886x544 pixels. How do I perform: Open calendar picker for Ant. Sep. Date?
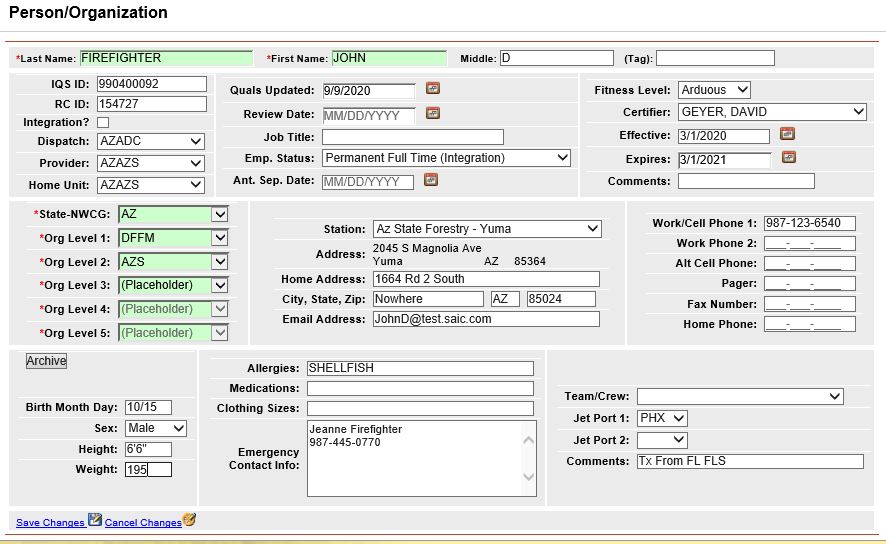tap(431, 180)
